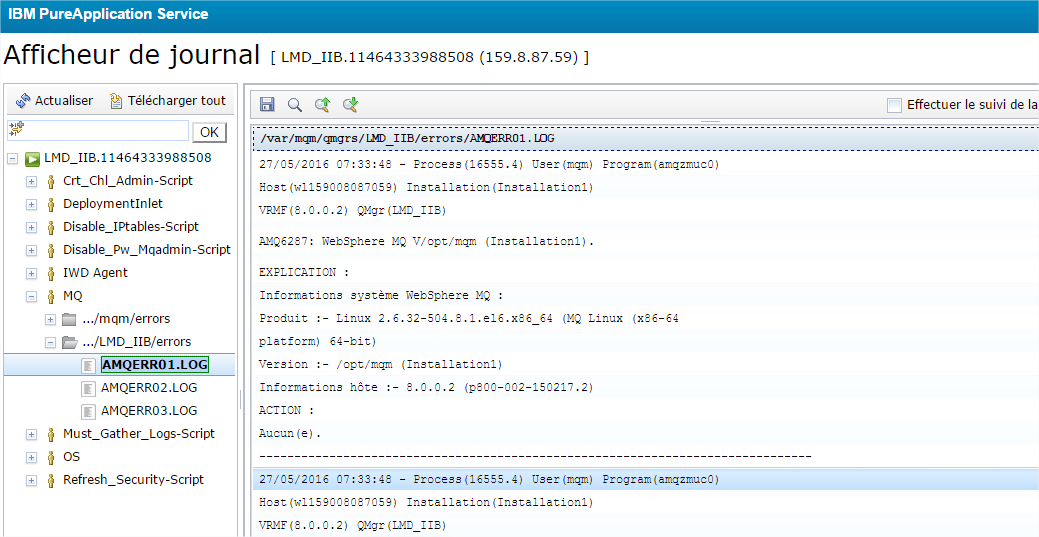Expand the .../mqm/errors folder

(50, 319)
